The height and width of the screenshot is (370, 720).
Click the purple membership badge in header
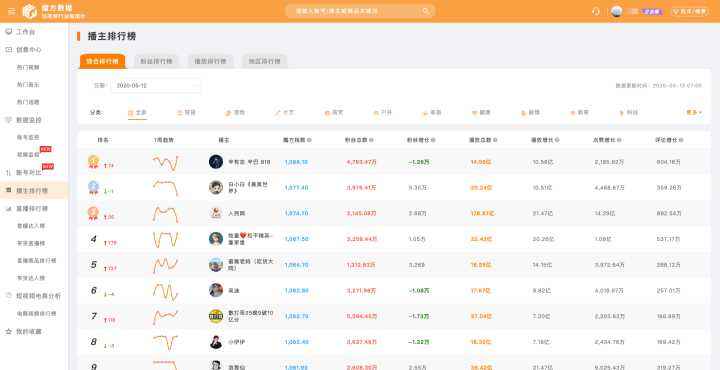tap(652, 12)
